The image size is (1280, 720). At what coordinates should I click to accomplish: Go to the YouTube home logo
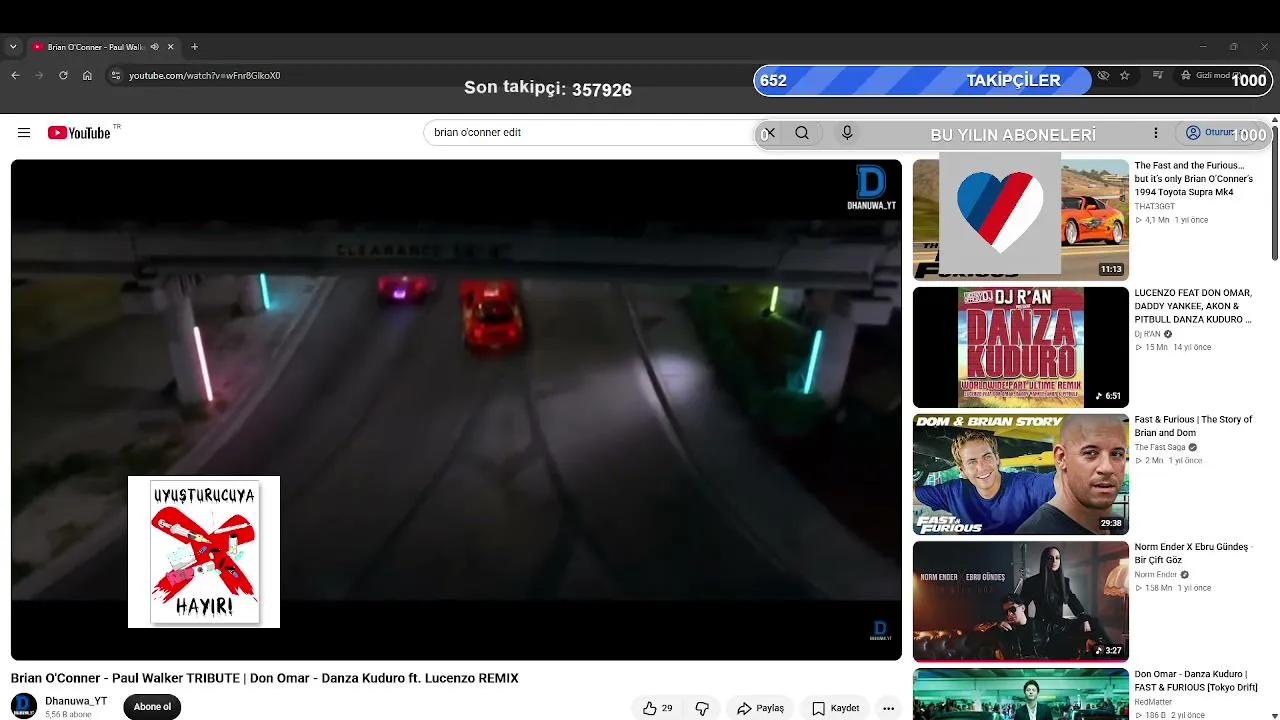(79, 133)
